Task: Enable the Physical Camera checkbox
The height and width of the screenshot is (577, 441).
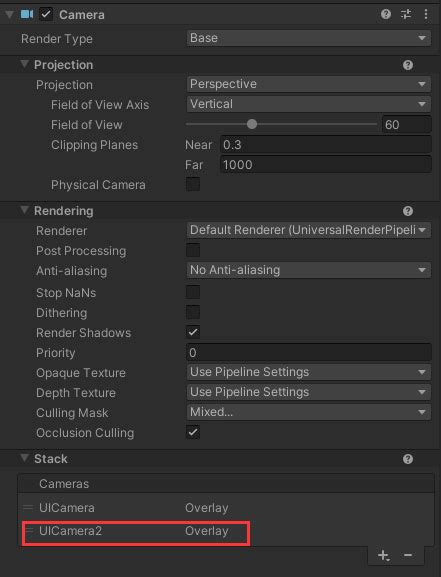Action: click(193, 184)
